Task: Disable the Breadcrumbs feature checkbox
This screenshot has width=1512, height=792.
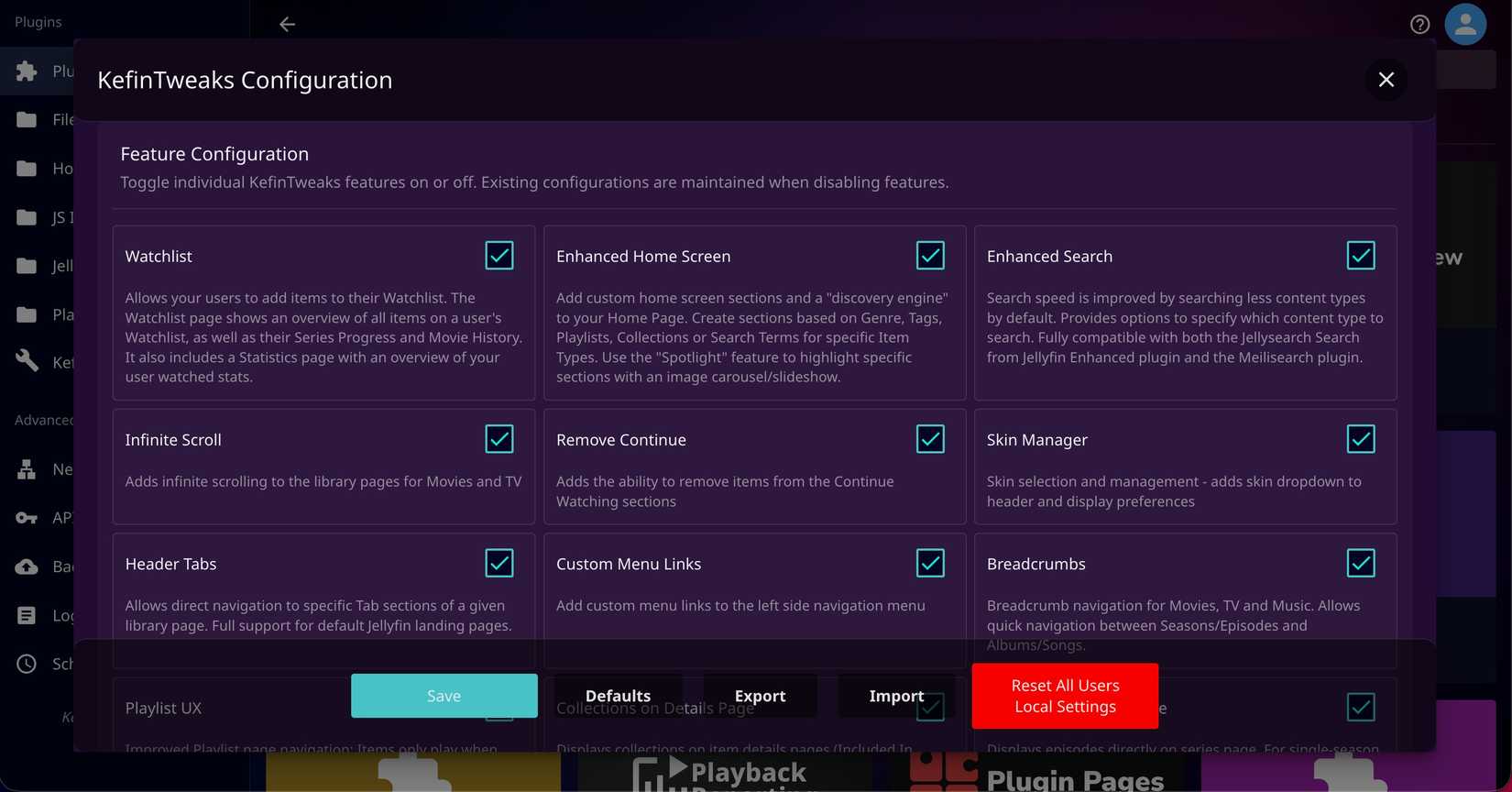Action: (x=1361, y=563)
